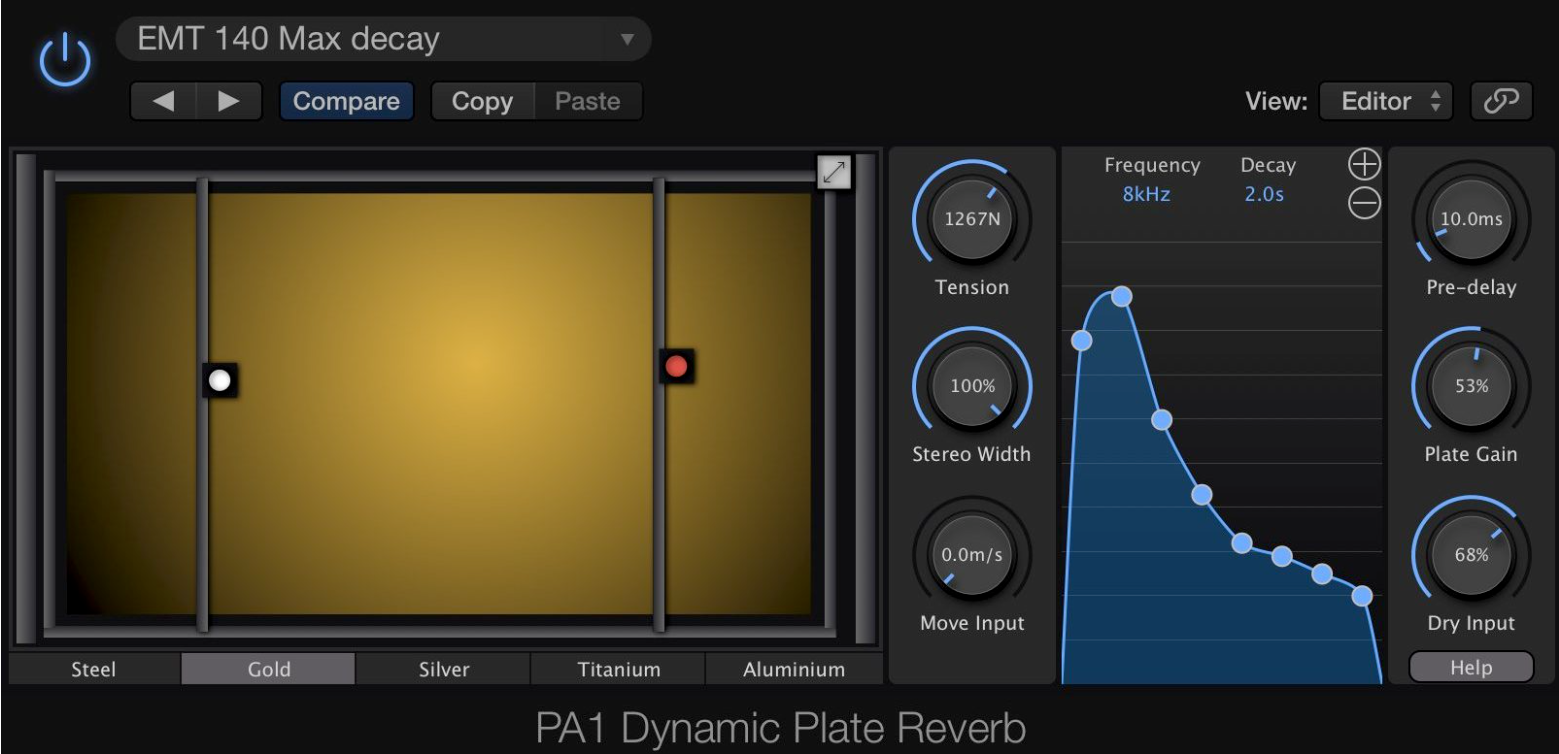The height and width of the screenshot is (754, 1559).
Task: Click the link chain icon button
Action: [1501, 101]
